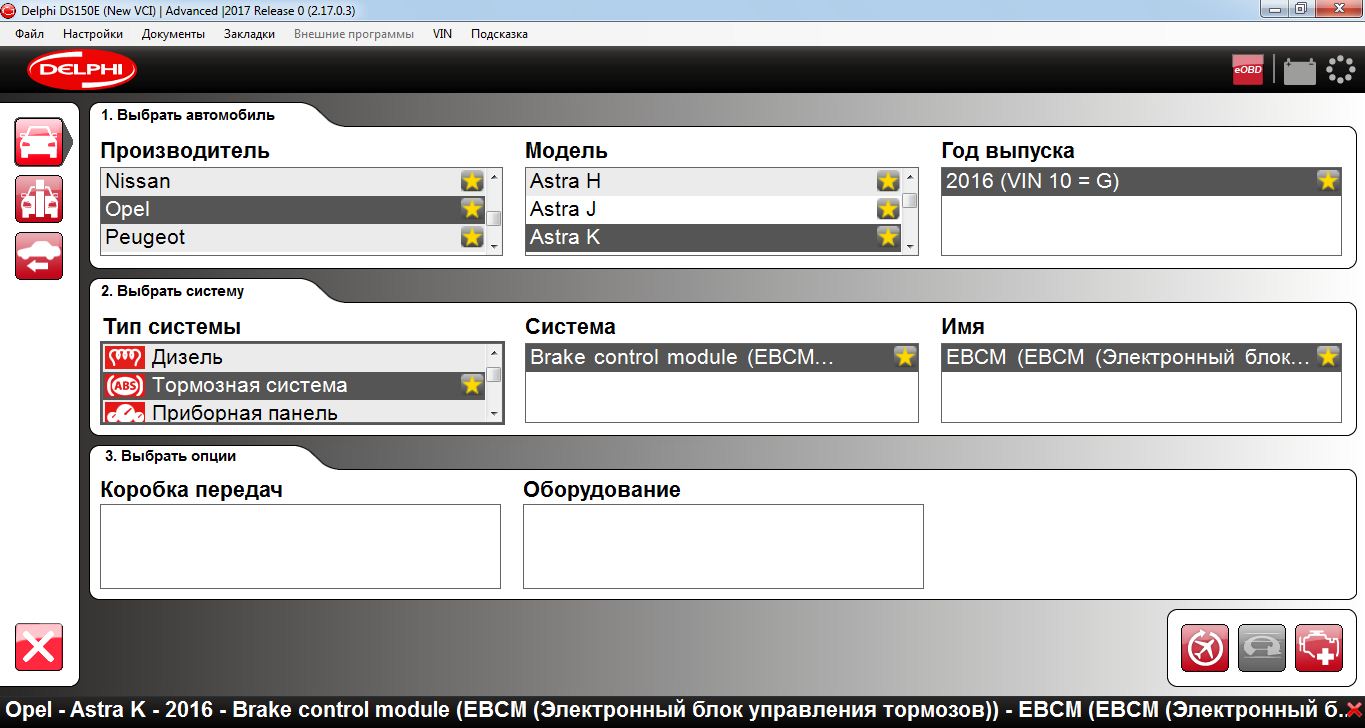Select Дизель system type
1365x728 pixels.
coord(293,357)
